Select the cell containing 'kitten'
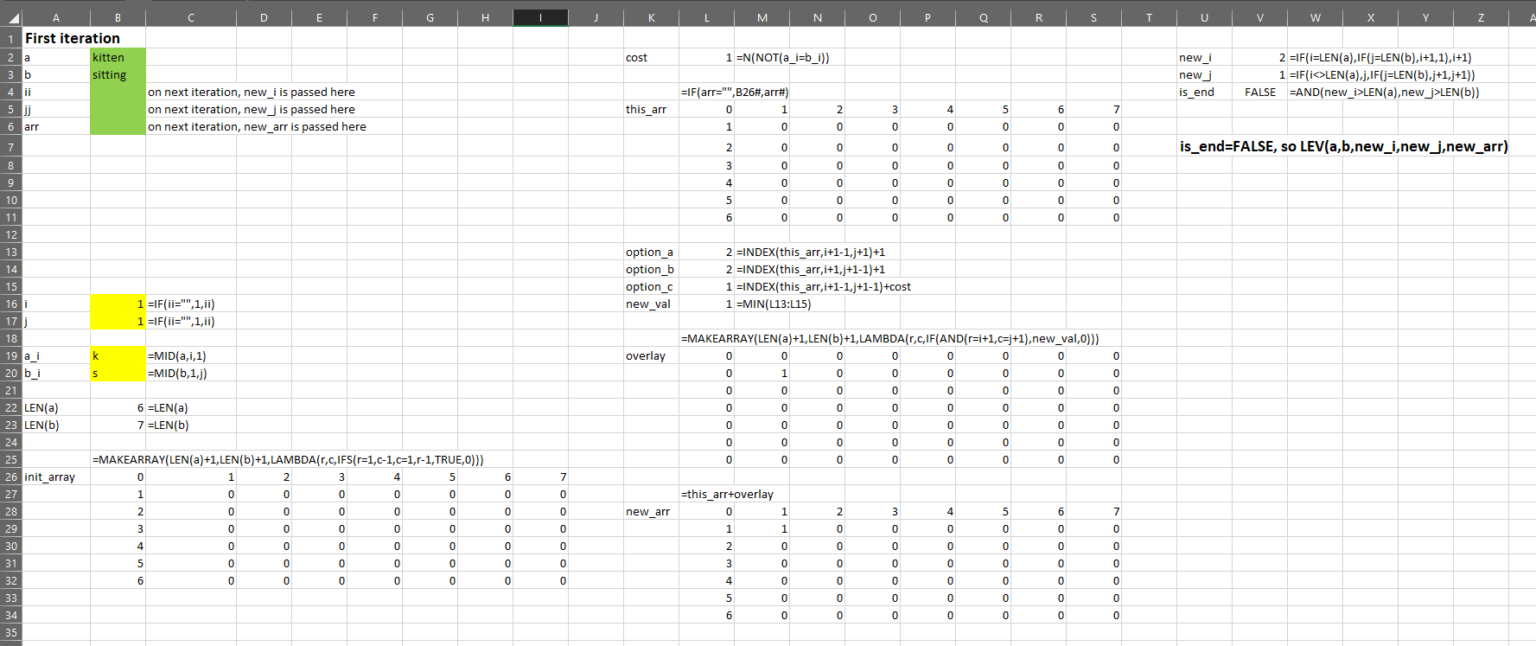The height and width of the screenshot is (646, 1536). click(x=117, y=57)
